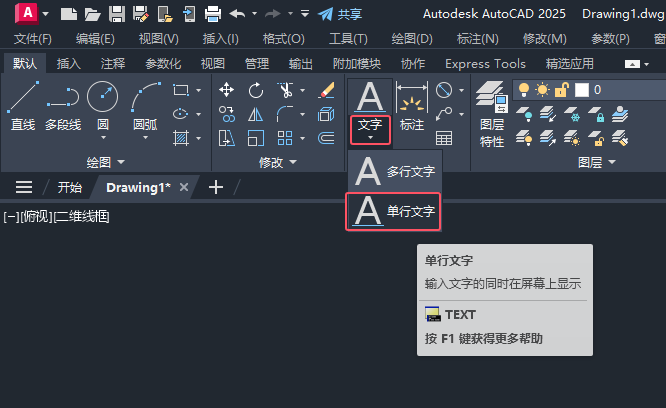The image size is (666, 408).
Task: Click the Save icon in quick access toolbar
Action: (x=117, y=14)
